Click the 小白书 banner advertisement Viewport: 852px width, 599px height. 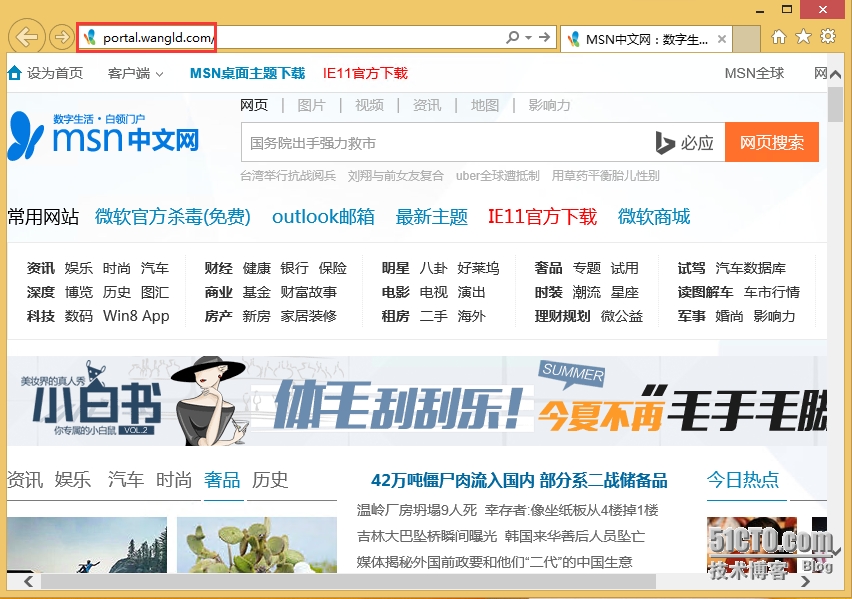click(x=417, y=401)
